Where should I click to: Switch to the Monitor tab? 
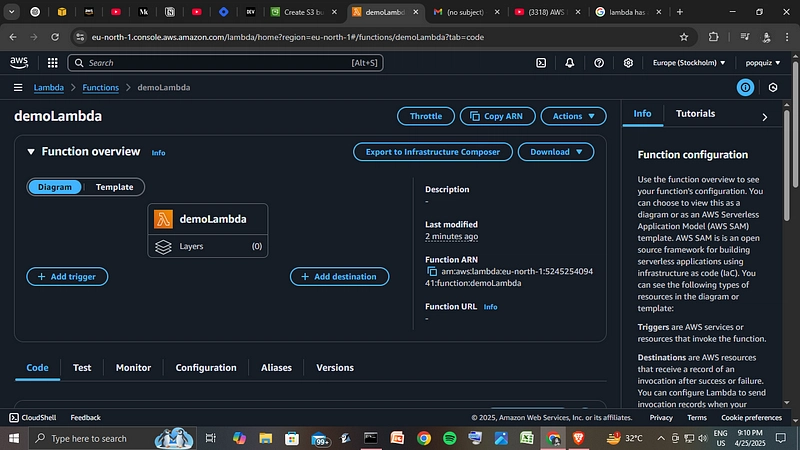(133, 367)
